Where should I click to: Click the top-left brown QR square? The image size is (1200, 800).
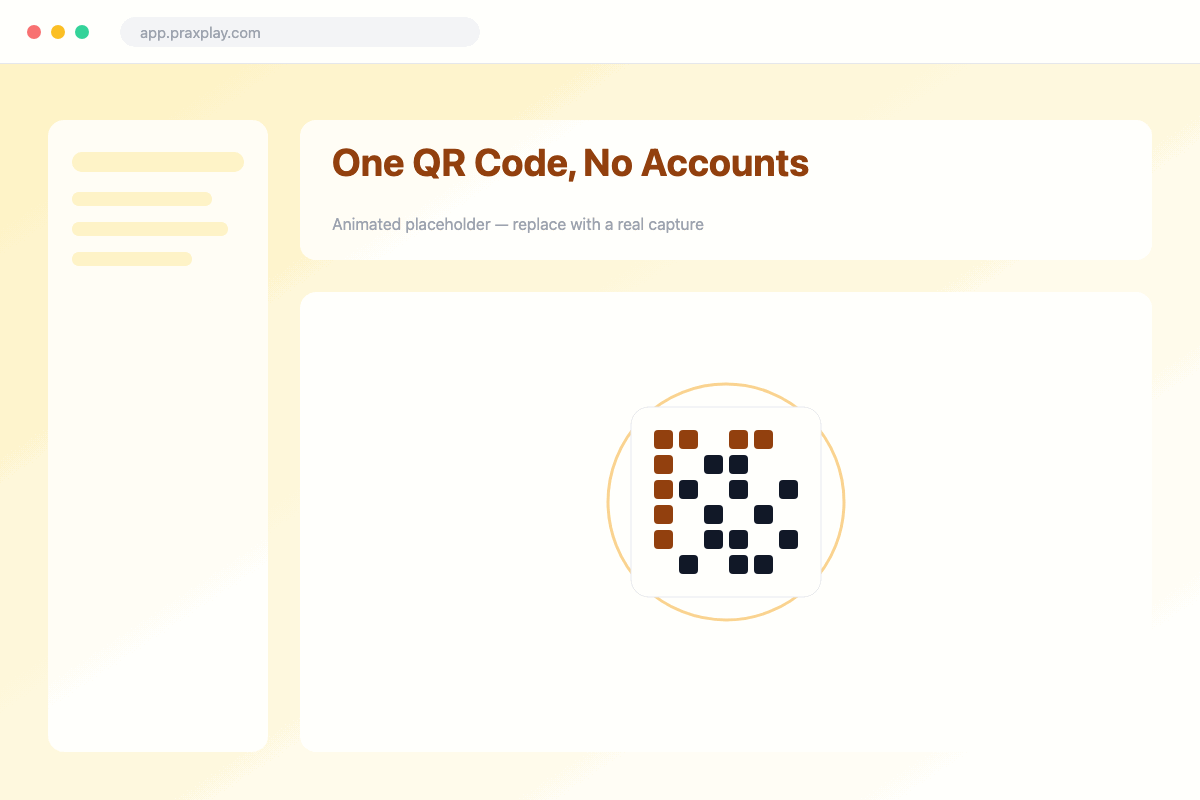(x=663, y=439)
